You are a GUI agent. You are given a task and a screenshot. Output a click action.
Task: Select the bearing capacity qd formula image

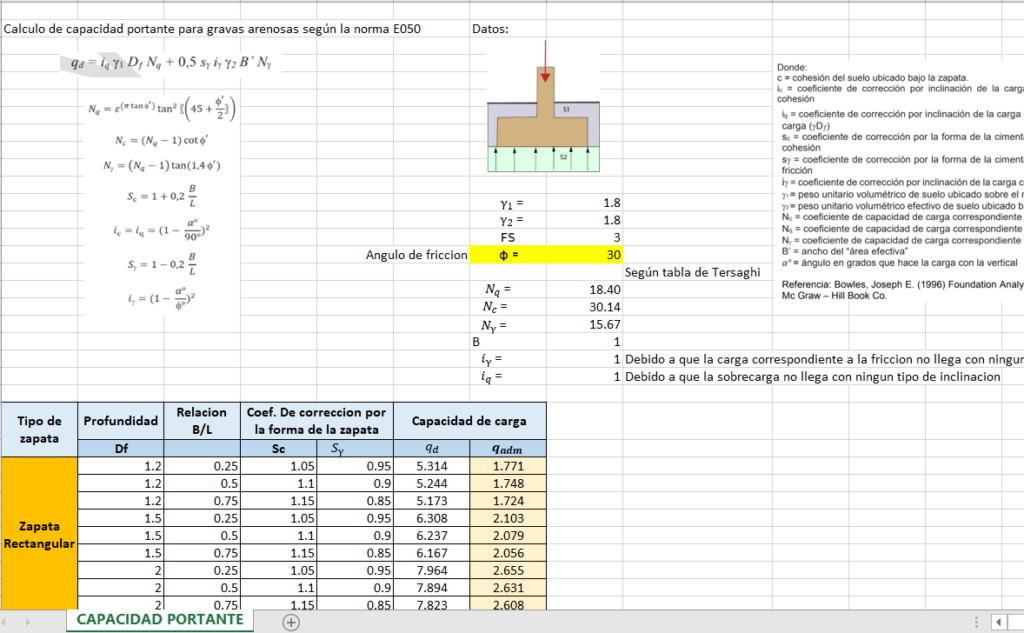166,63
